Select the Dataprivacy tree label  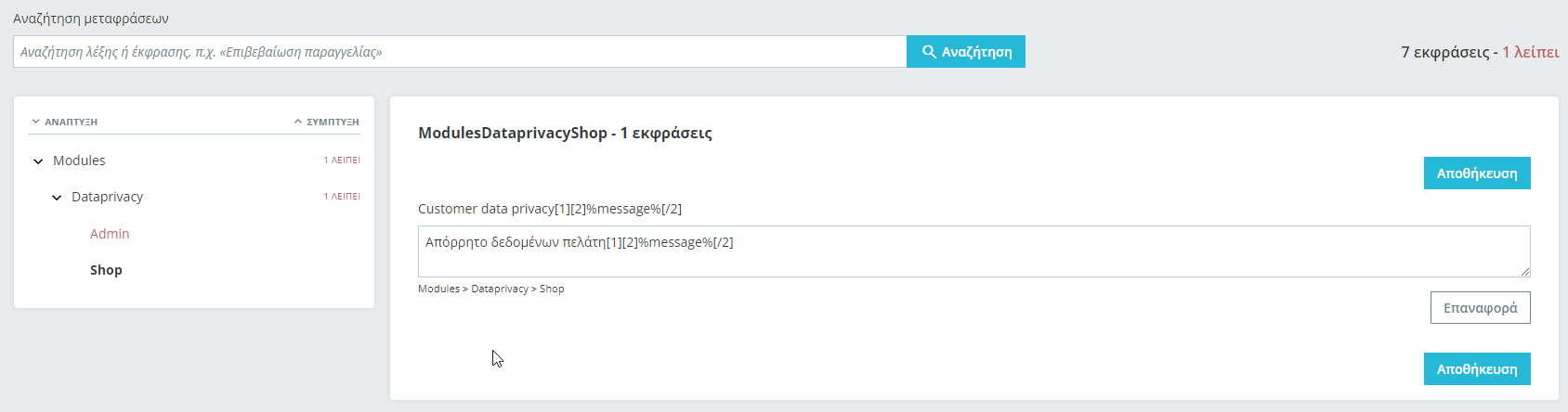[x=107, y=197]
